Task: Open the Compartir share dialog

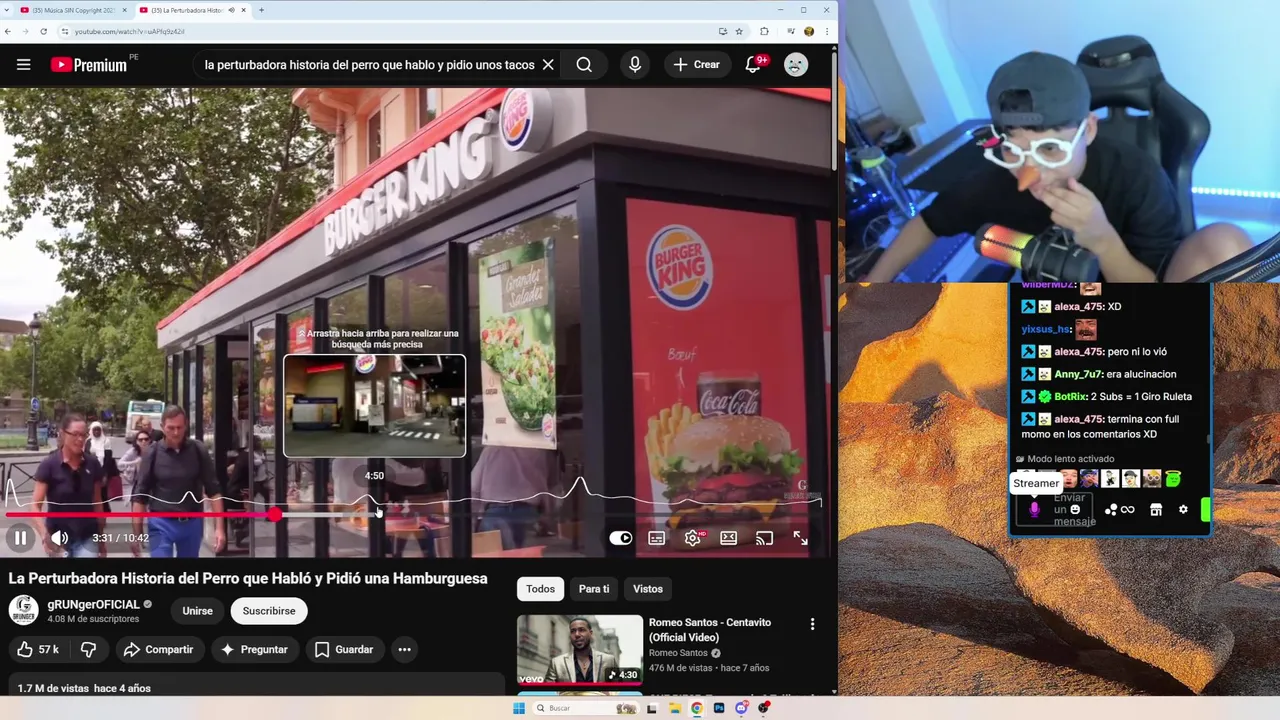Action: click(x=158, y=650)
